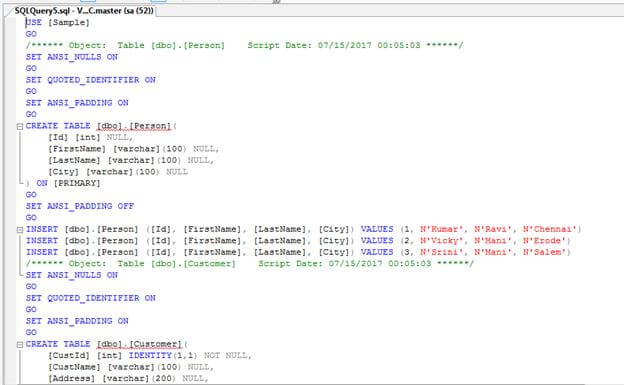624x385 pixels.
Task: Click the [Address] varchar(200) column line
Action: coord(128,378)
